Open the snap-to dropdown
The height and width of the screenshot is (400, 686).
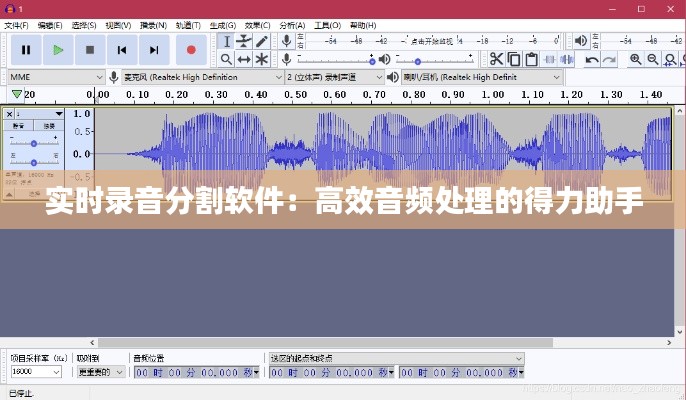click(x=101, y=372)
